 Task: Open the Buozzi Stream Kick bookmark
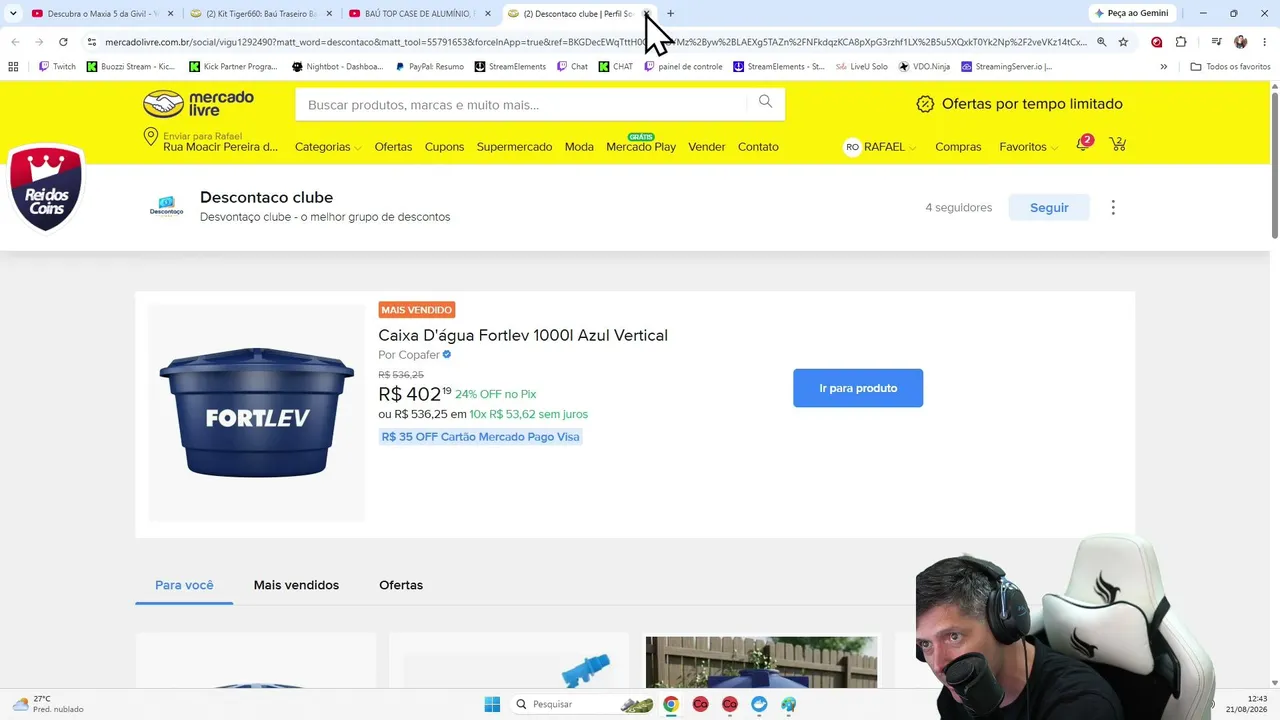click(x=131, y=67)
